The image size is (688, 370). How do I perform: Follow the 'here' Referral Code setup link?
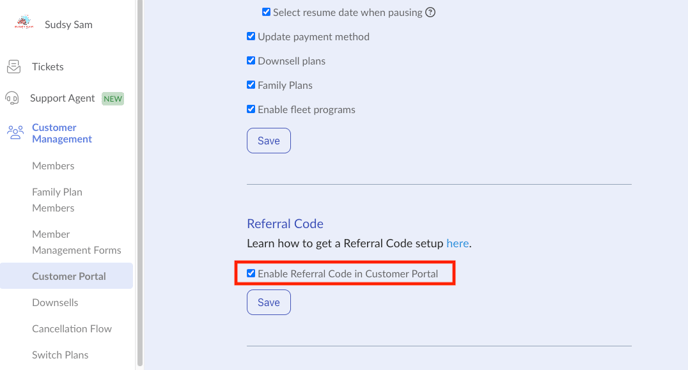pyautogui.click(x=457, y=243)
